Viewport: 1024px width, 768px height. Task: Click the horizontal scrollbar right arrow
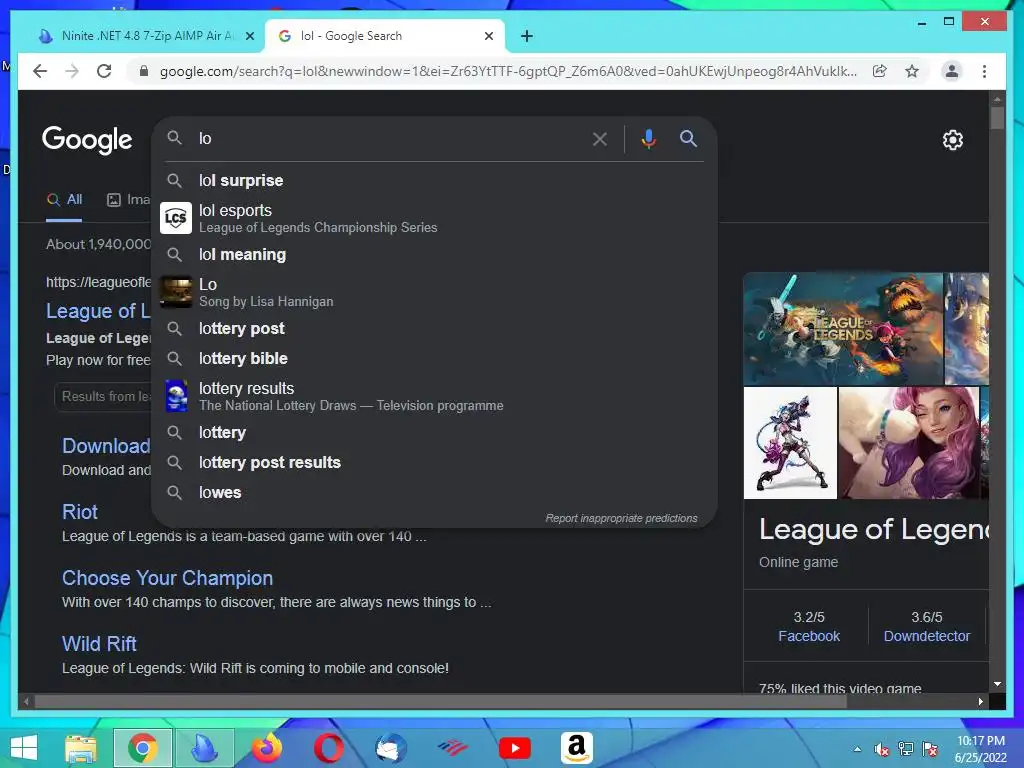click(980, 701)
